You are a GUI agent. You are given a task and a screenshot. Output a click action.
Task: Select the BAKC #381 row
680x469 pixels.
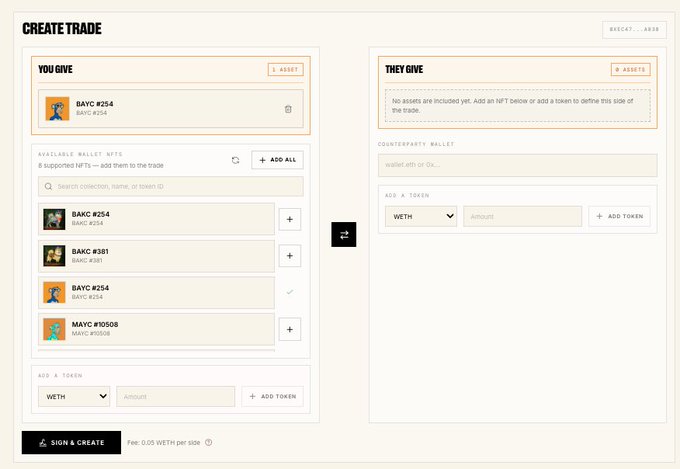click(x=157, y=256)
